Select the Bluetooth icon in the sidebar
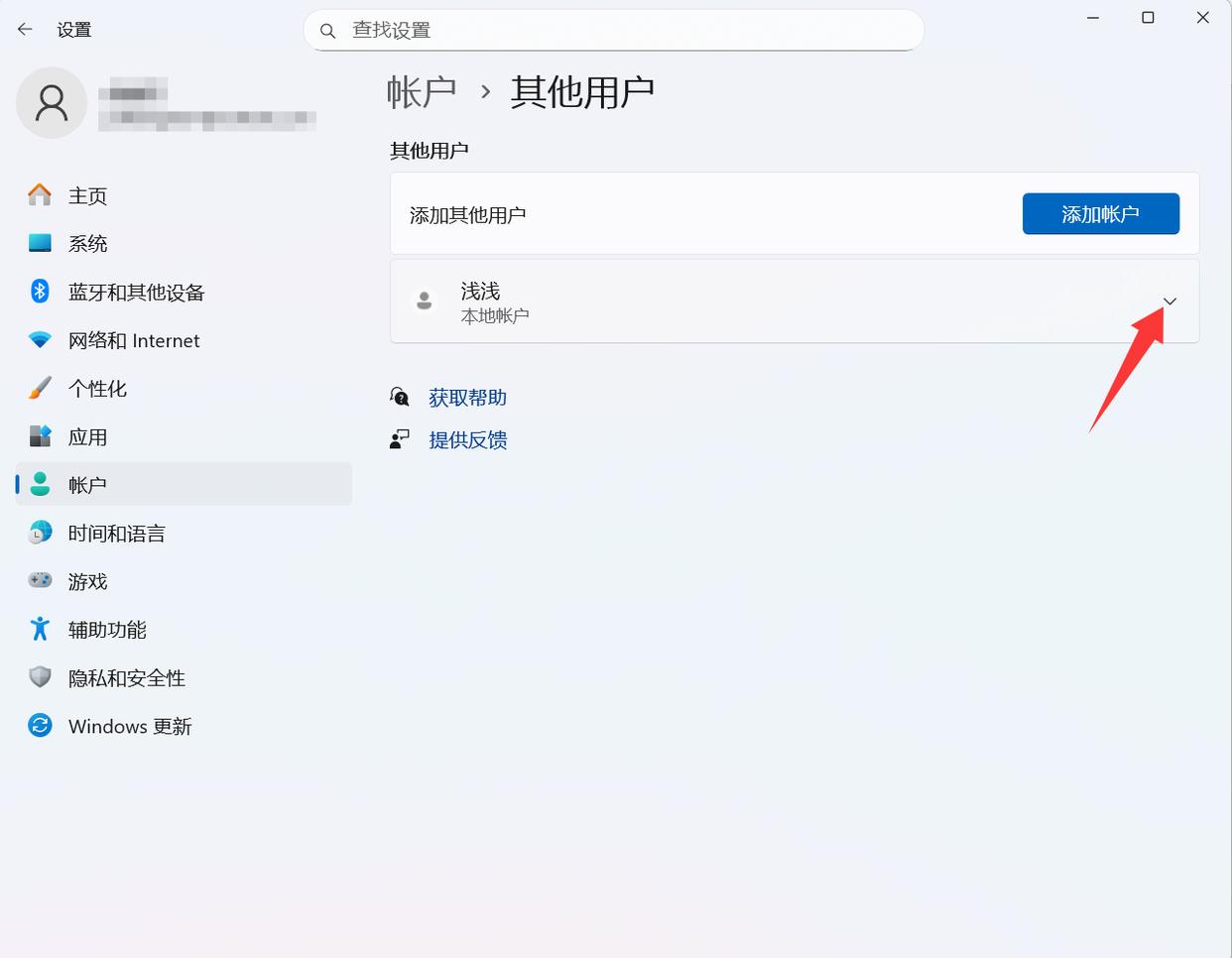The image size is (1232, 958). click(40, 292)
